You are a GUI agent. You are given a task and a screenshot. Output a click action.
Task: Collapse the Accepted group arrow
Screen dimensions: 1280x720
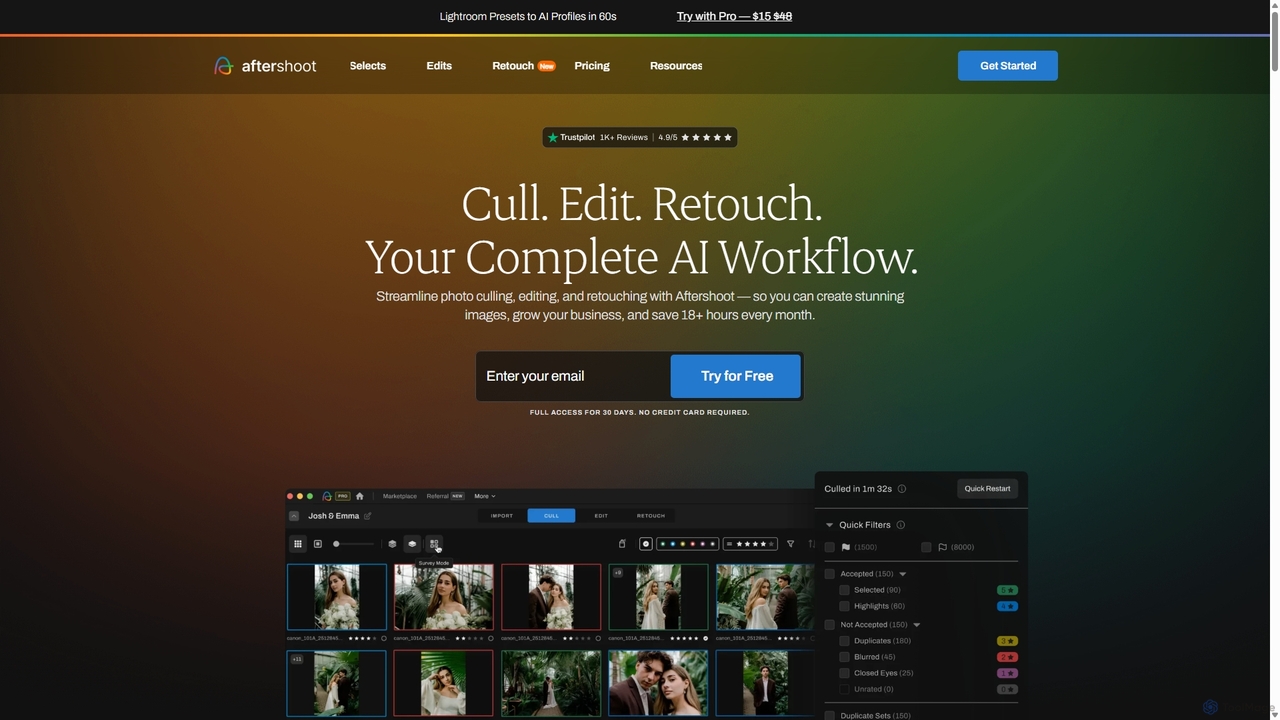pyautogui.click(x=903, y=574)
